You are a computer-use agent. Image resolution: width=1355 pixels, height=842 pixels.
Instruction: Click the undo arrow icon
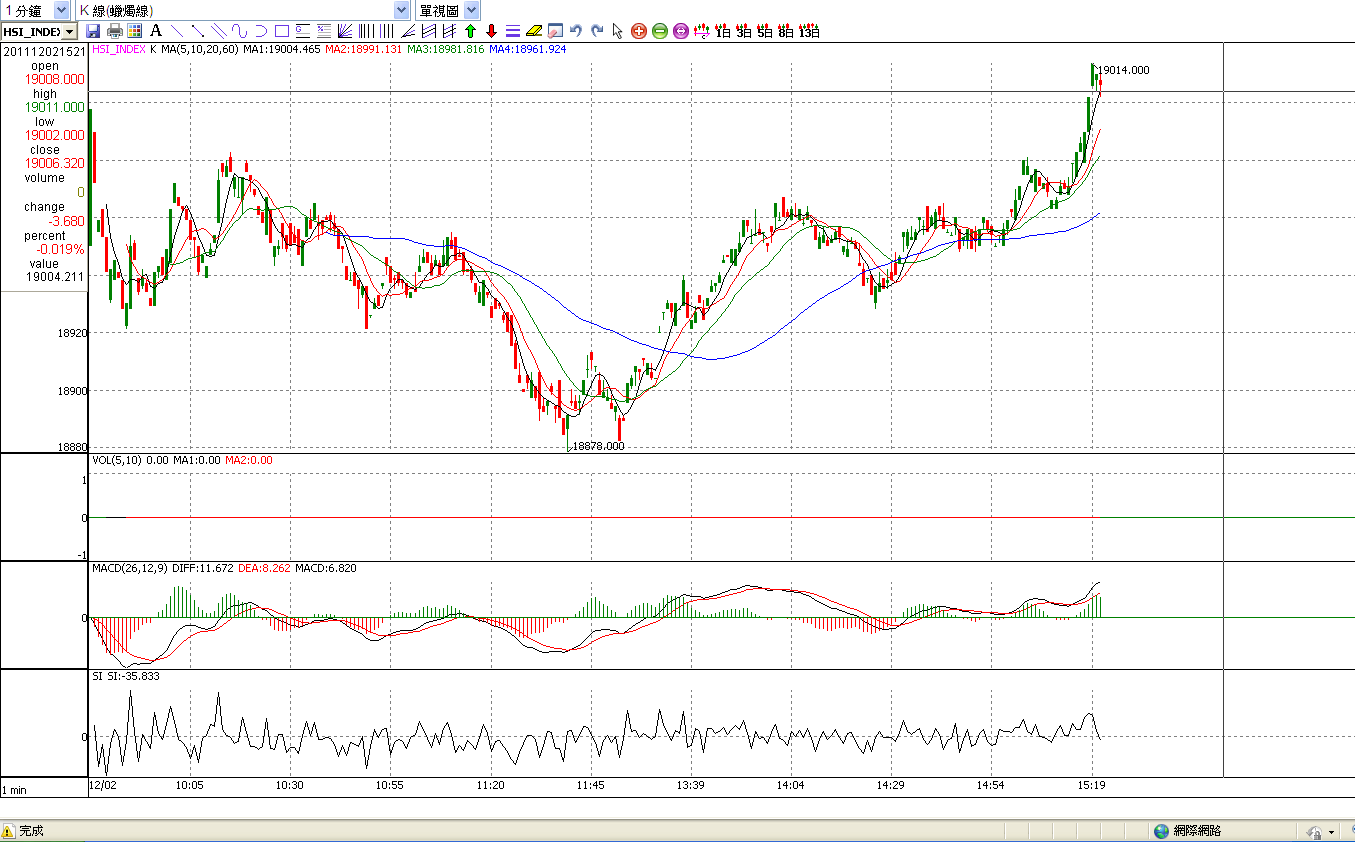point(576,31)
